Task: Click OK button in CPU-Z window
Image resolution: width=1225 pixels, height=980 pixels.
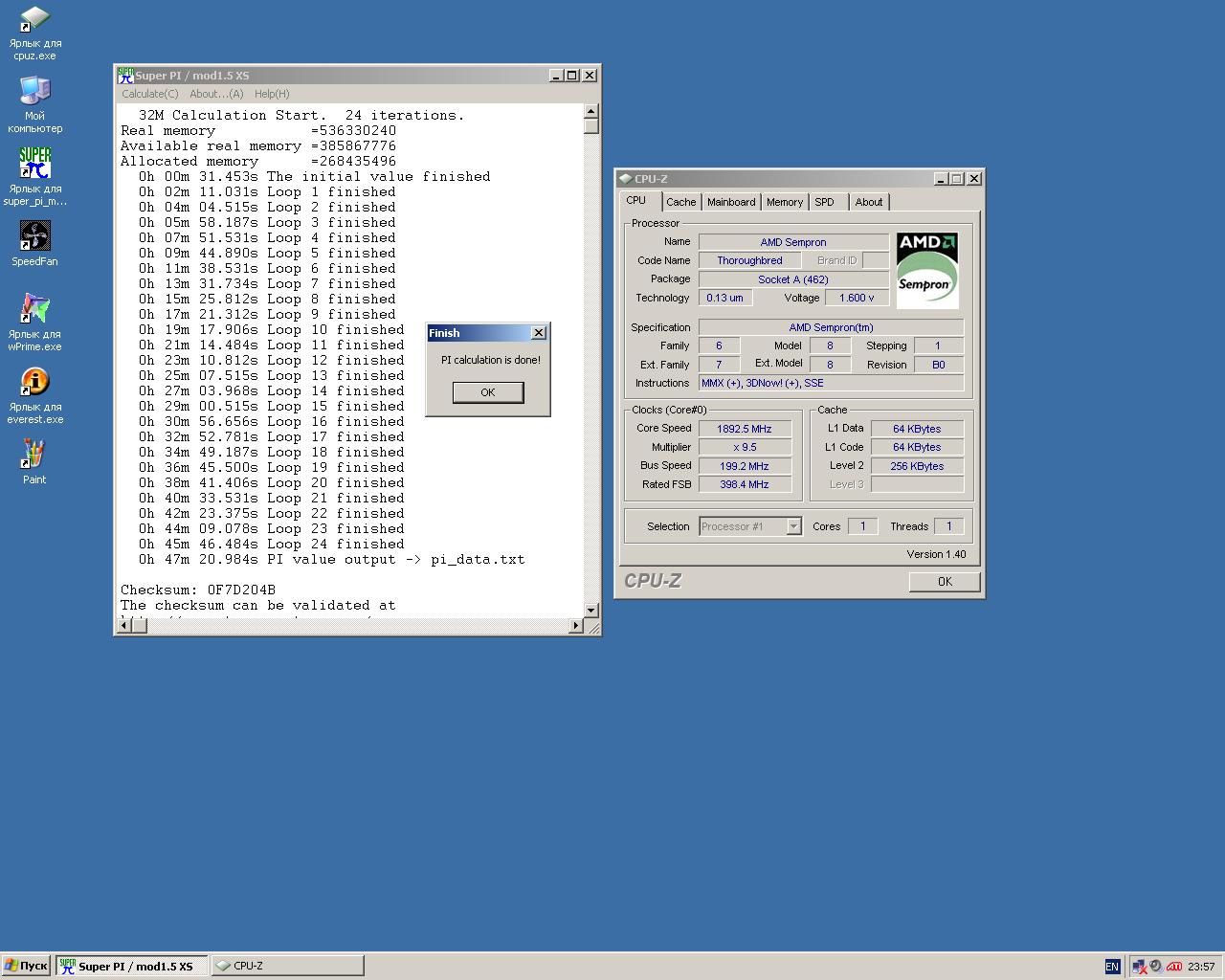Action: [945, 582]
